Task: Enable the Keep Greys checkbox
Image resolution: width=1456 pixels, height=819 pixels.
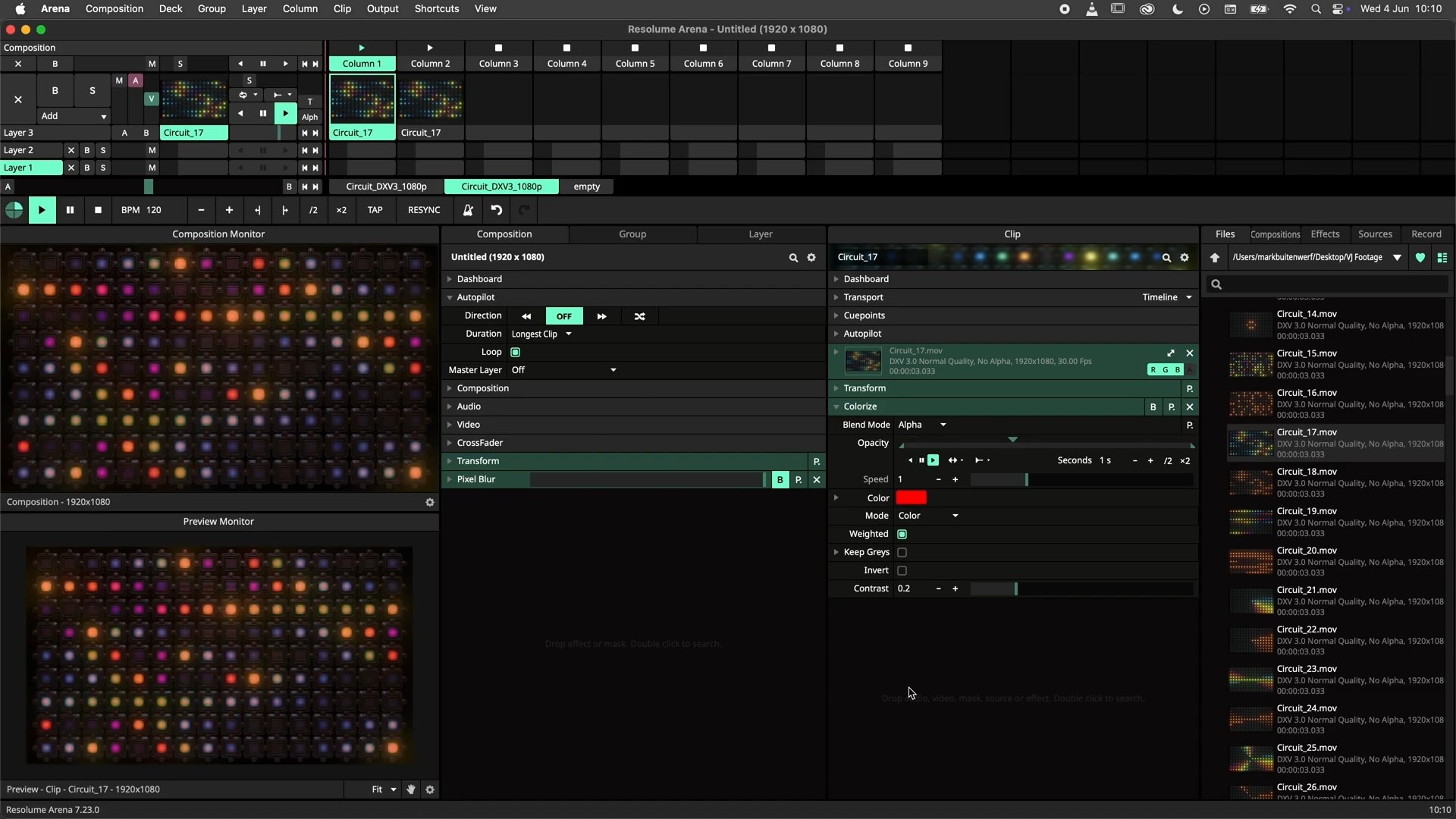Action: pos(902,552)
